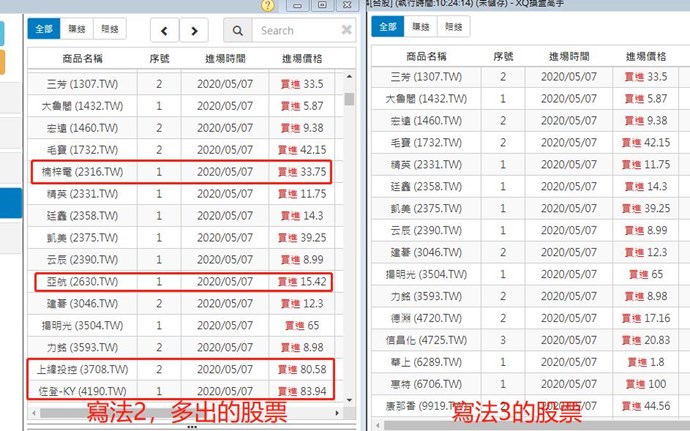Viewport: 690px width, 431px height.
Task: Click 德淵 (4720.TW) in the right window
Action: pyautogui.click(x=426, y=318)
